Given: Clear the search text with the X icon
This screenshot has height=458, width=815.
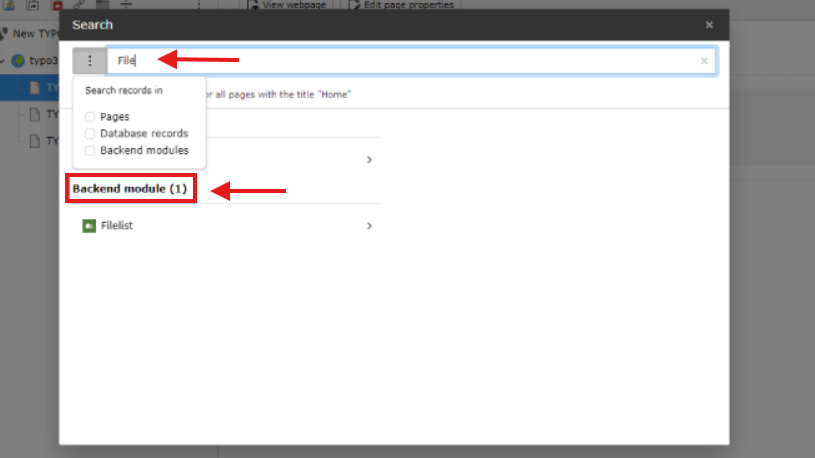Looking at the screenshot, I should pos(704,61).
